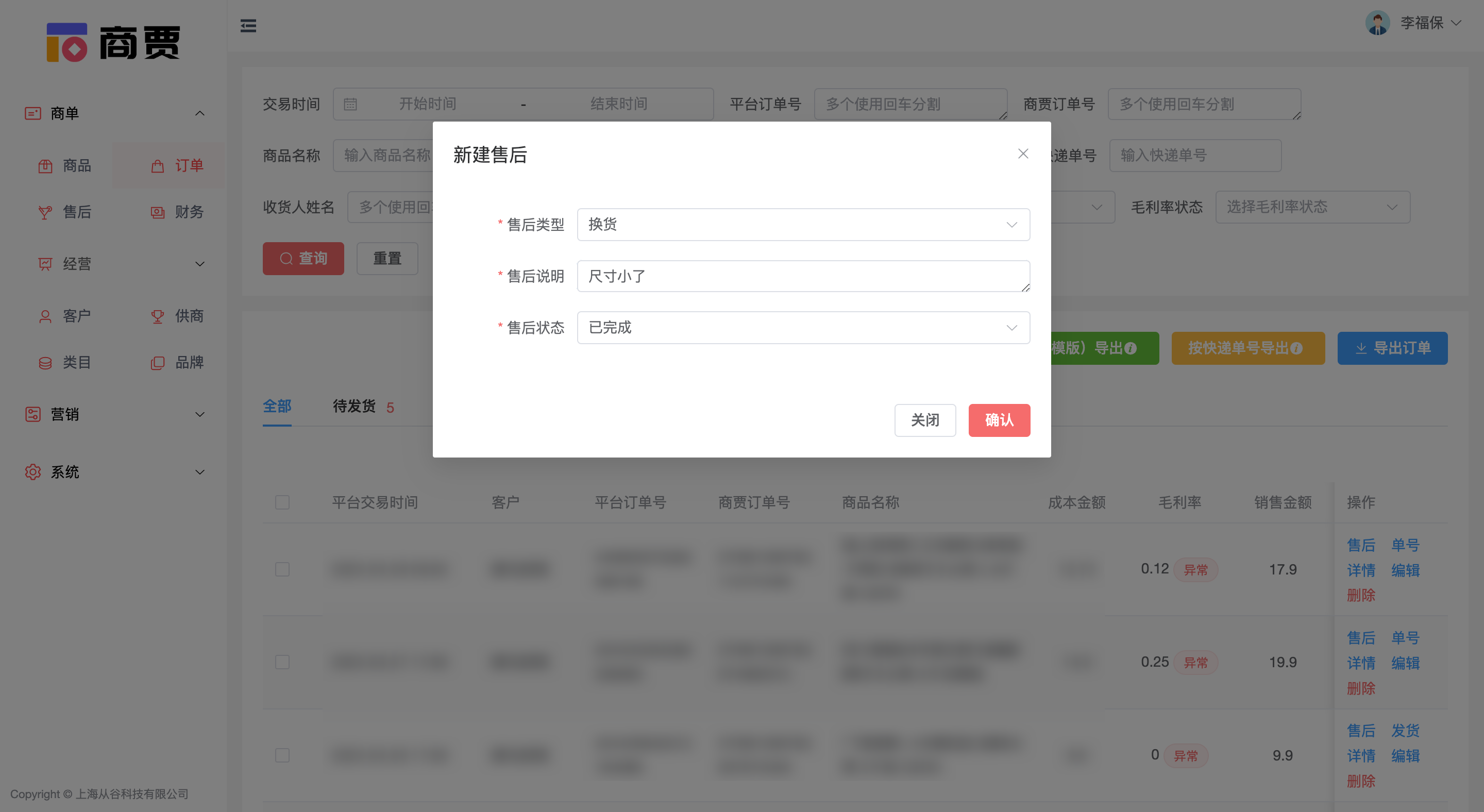Switch to the 待发货 tab
The image size is (1484, 812).
coord(353,406)
